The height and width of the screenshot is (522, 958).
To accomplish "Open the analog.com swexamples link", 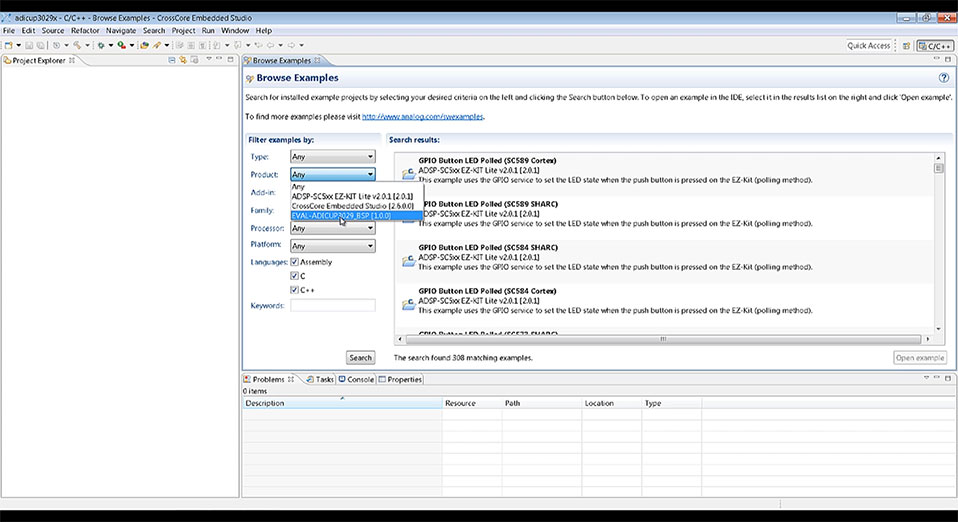I will click(x=423, y=116).
